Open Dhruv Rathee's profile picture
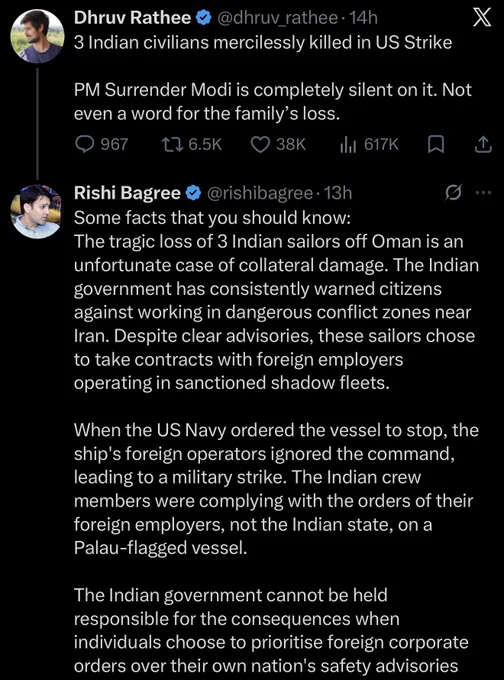Screen dimensions: 504x680 37,36
